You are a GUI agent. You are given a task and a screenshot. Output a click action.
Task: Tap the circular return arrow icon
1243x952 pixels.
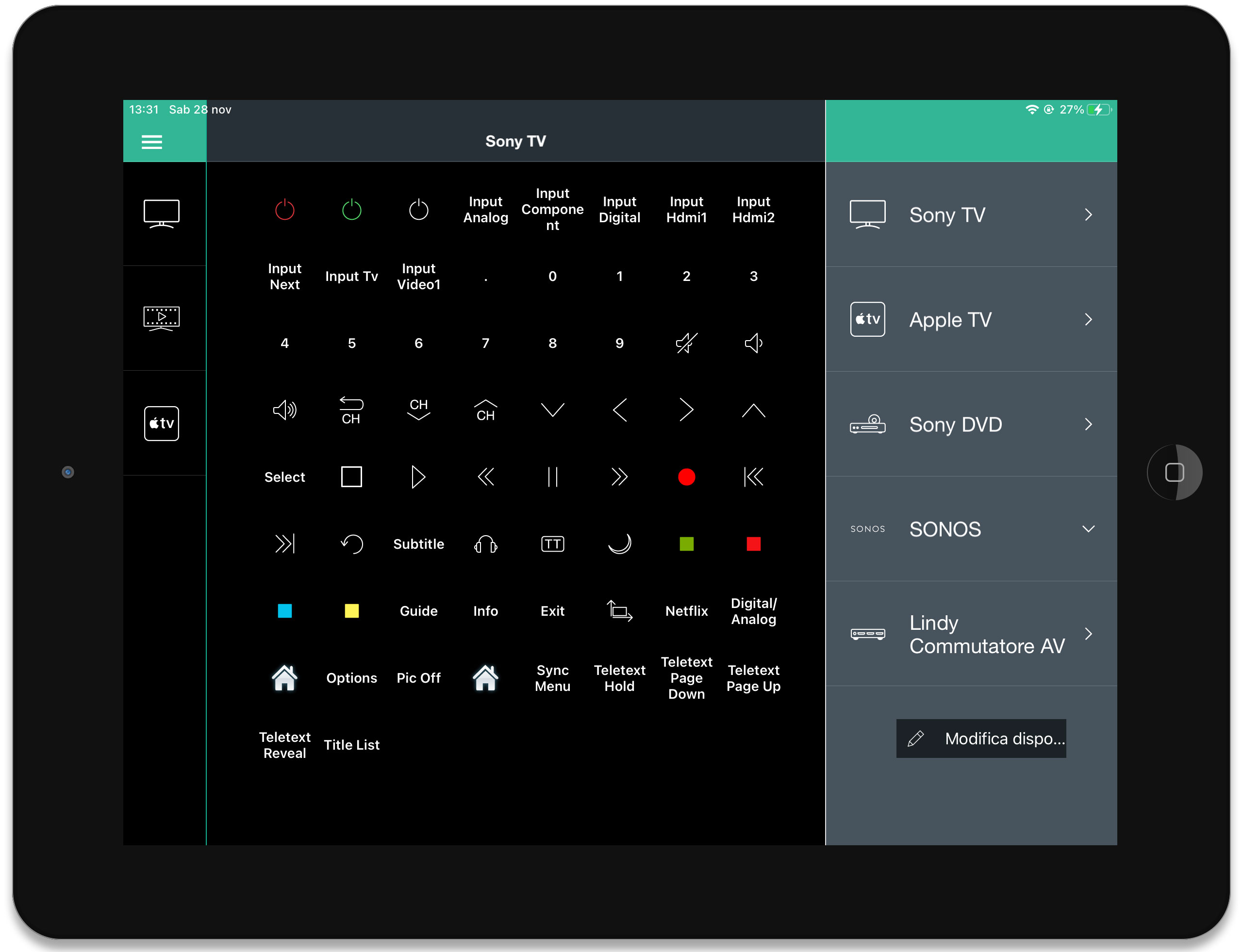pyautogui.click(x=351, y=544)
